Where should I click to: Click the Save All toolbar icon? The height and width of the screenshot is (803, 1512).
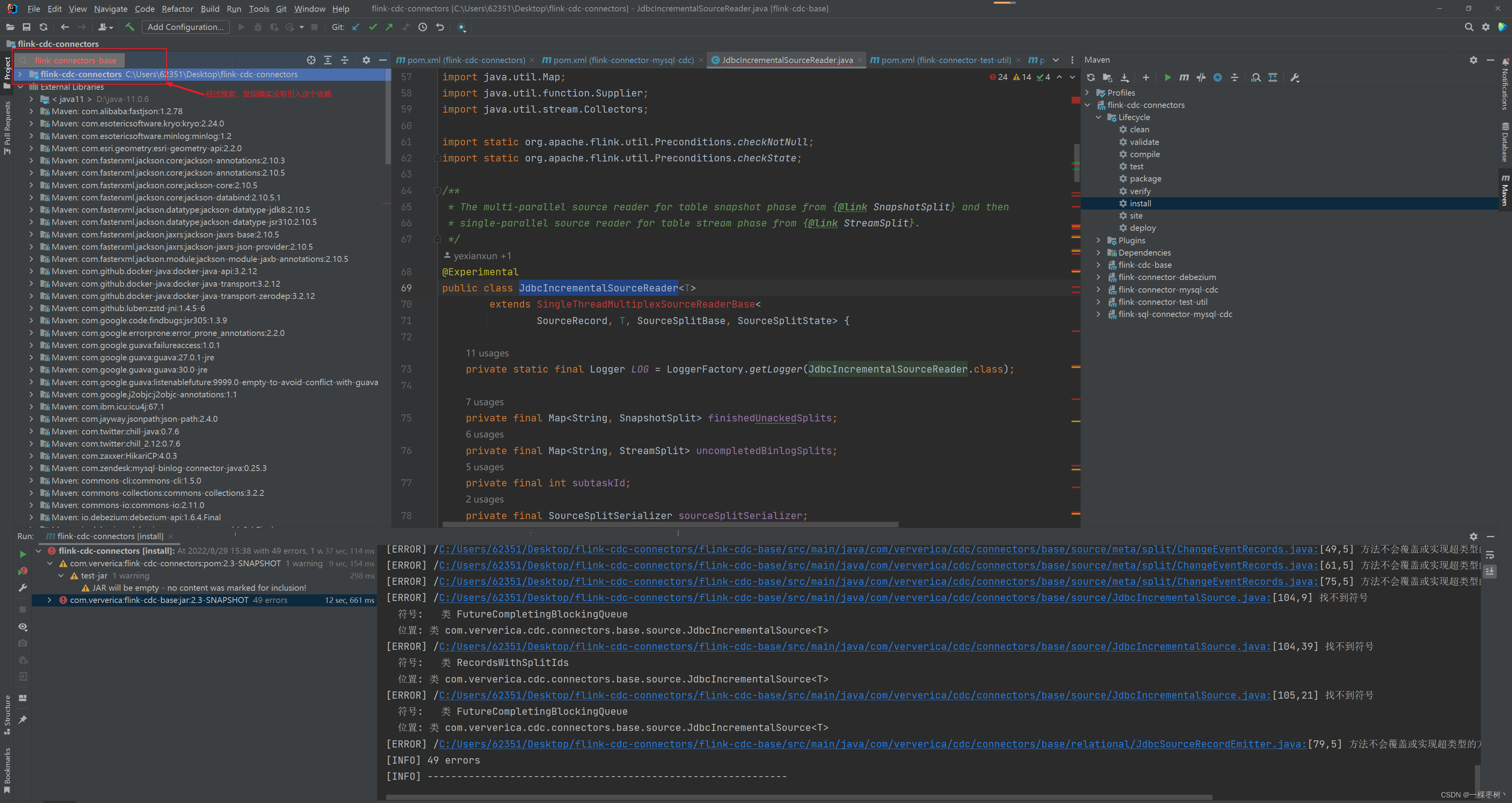(x=26, y=27)
